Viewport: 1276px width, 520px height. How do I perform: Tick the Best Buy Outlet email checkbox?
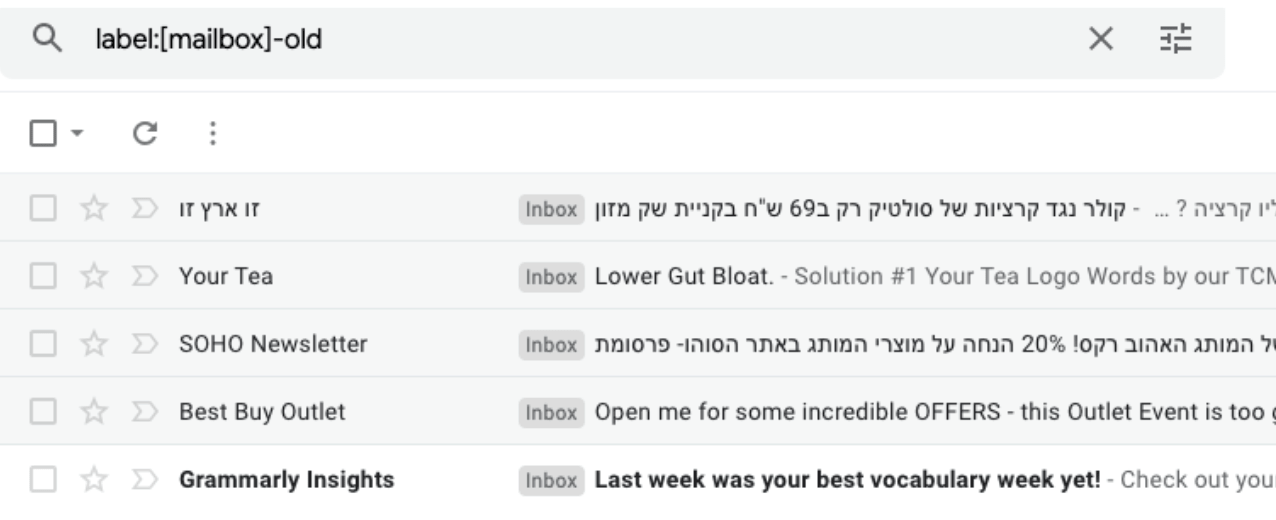point(43,413)
